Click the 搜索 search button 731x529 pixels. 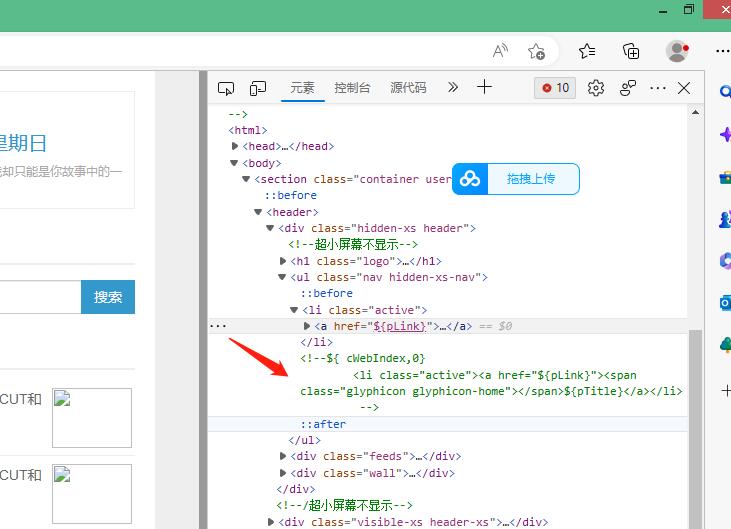coord(108,297)
